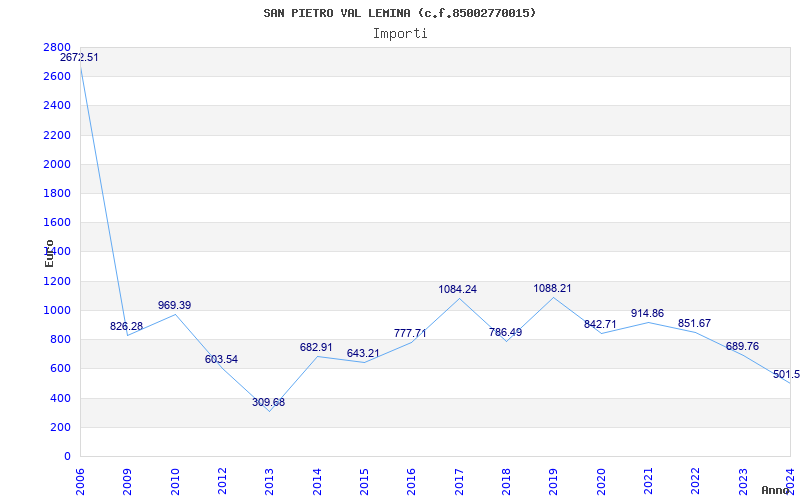Select the 603.54 data label
800x500 pixels.
pyautogui.click(x=221, y=359)
